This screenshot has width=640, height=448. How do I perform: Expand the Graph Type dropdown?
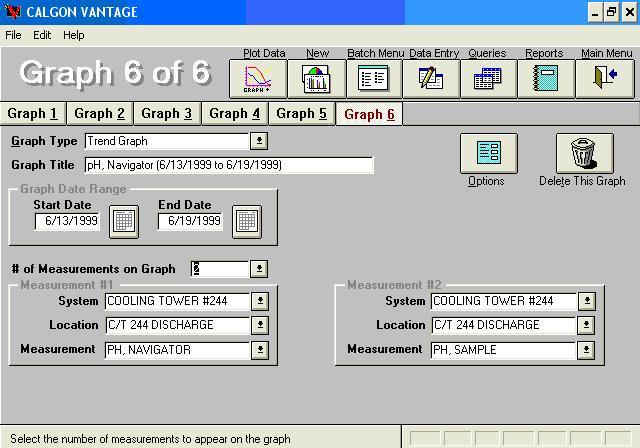pos(259,141)
